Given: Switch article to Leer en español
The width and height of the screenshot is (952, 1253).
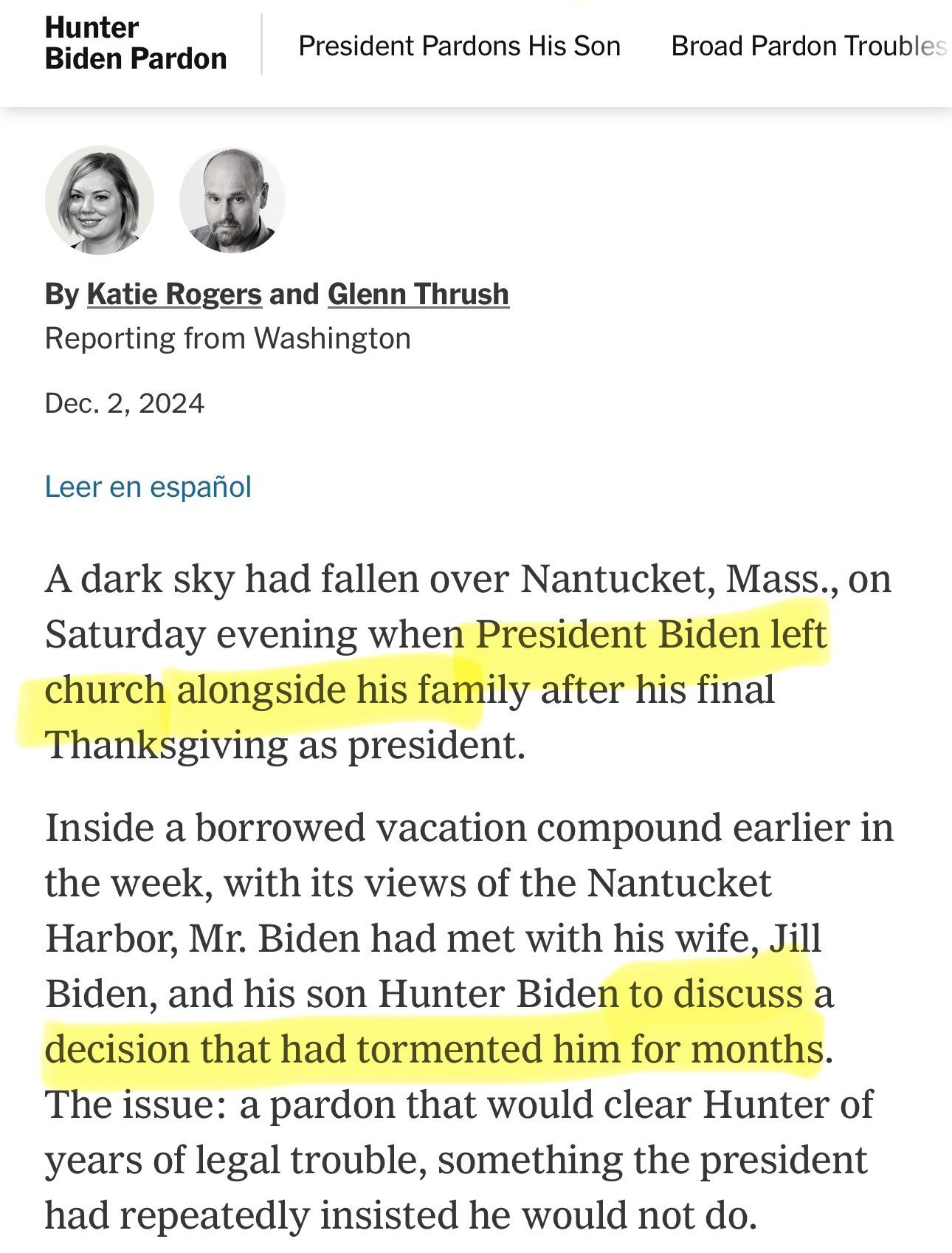Looking at the screenshot, I should (x=148, y=487).
